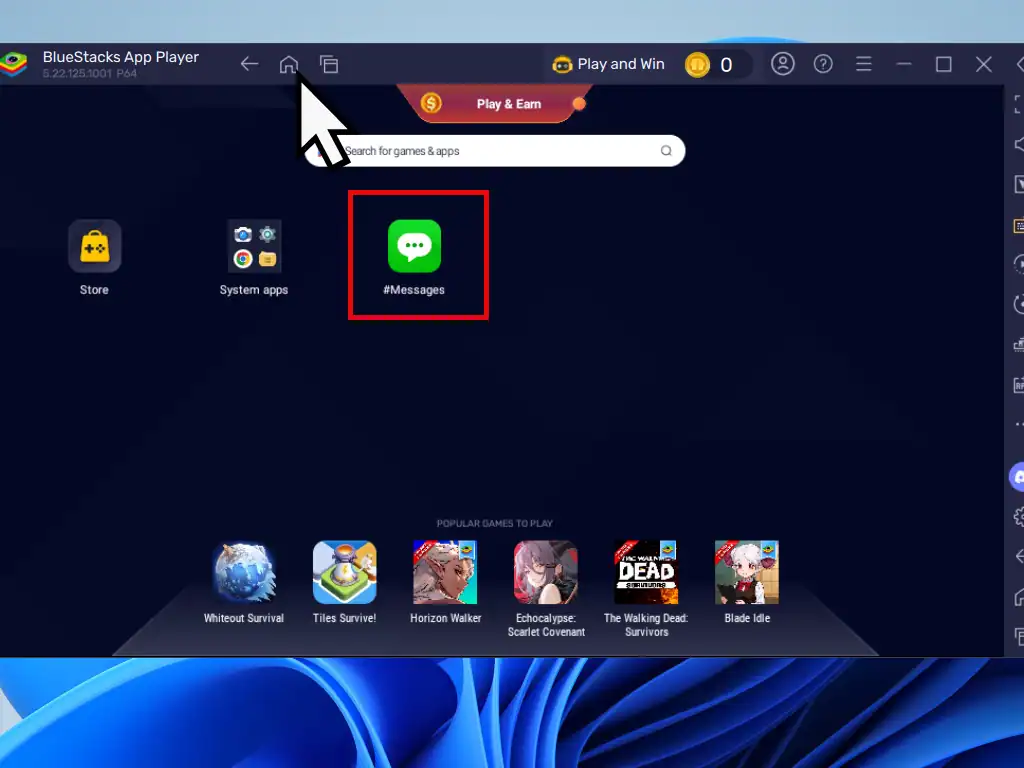The image size is (1024, 768).
Task: Launch Tiles Survive! game
Action: click(x=345, y=573)
